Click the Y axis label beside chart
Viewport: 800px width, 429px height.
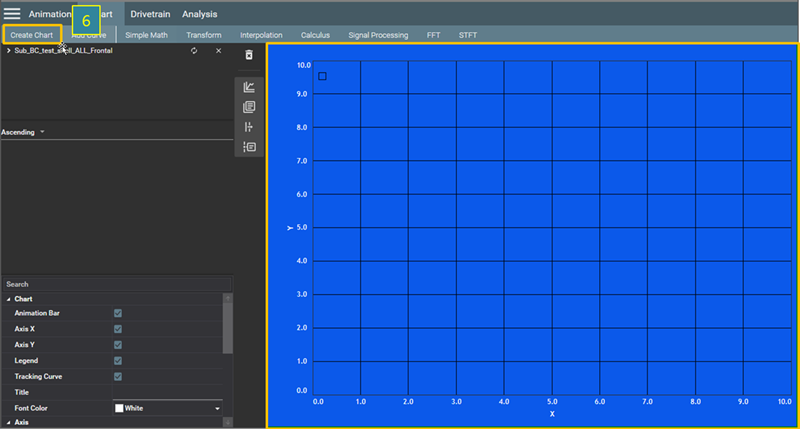click(290, 228)
